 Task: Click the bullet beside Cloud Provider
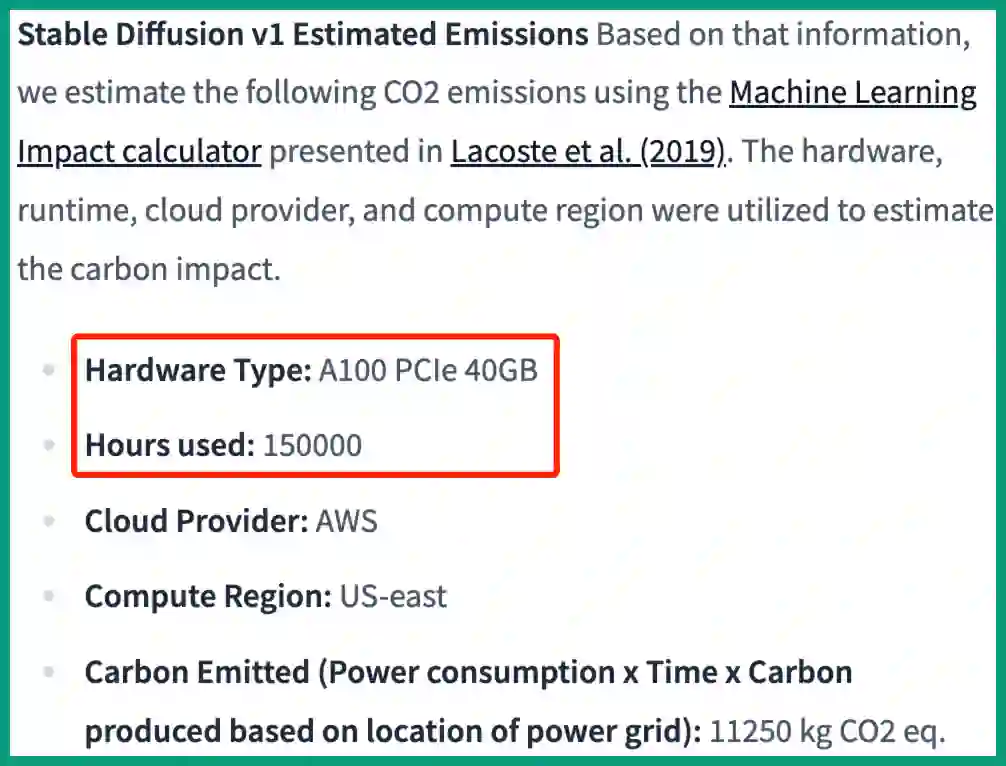48,521
